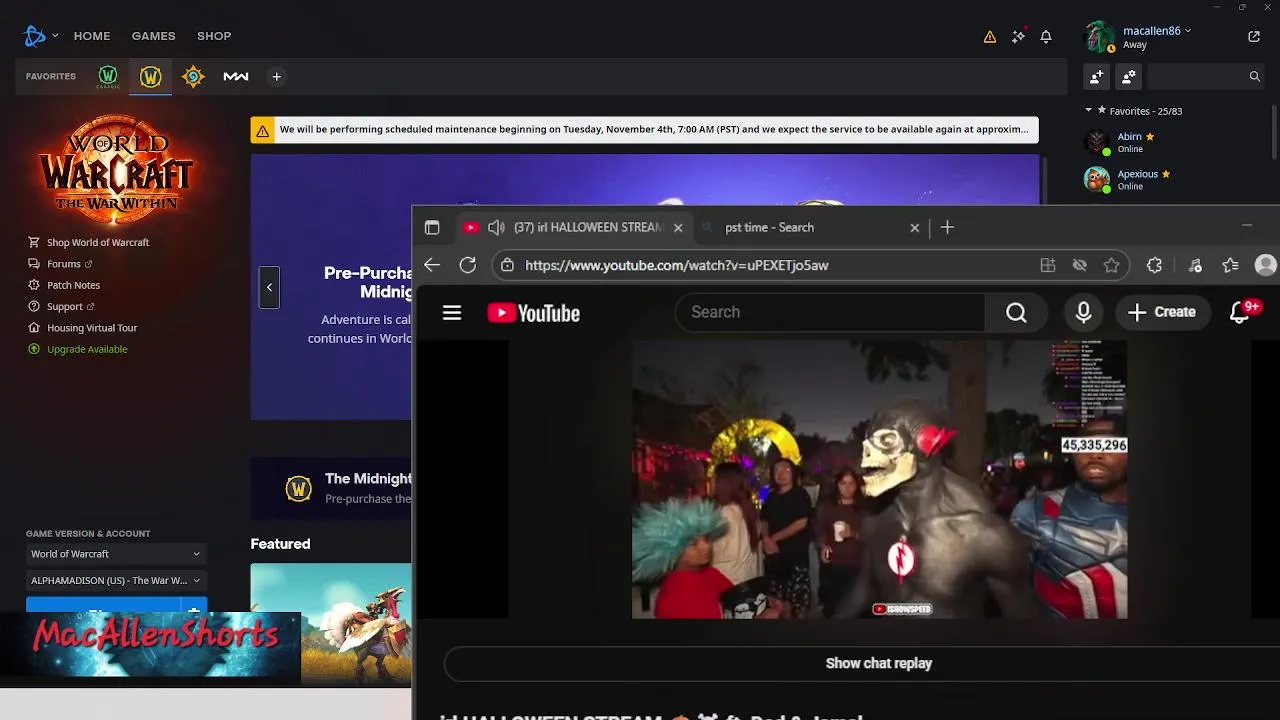
Task: Add YouTube page to browser favorites
Action: click(x=1111, y=265)
